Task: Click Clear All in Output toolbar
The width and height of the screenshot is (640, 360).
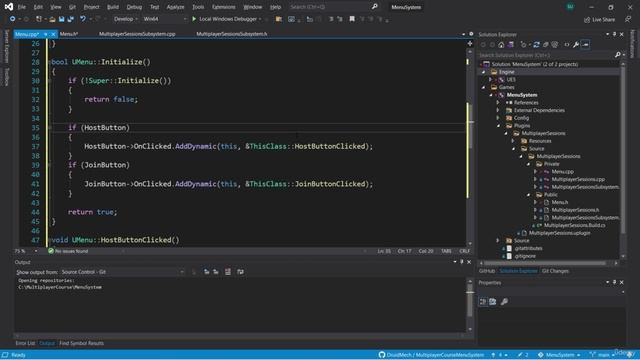Action: [228, 272]
